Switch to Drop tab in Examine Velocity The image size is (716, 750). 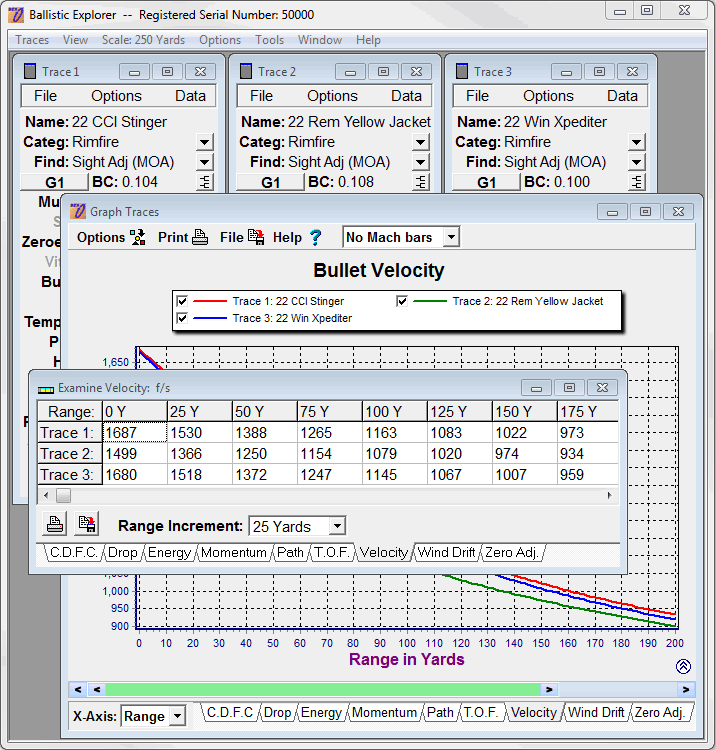coord(122,552)
